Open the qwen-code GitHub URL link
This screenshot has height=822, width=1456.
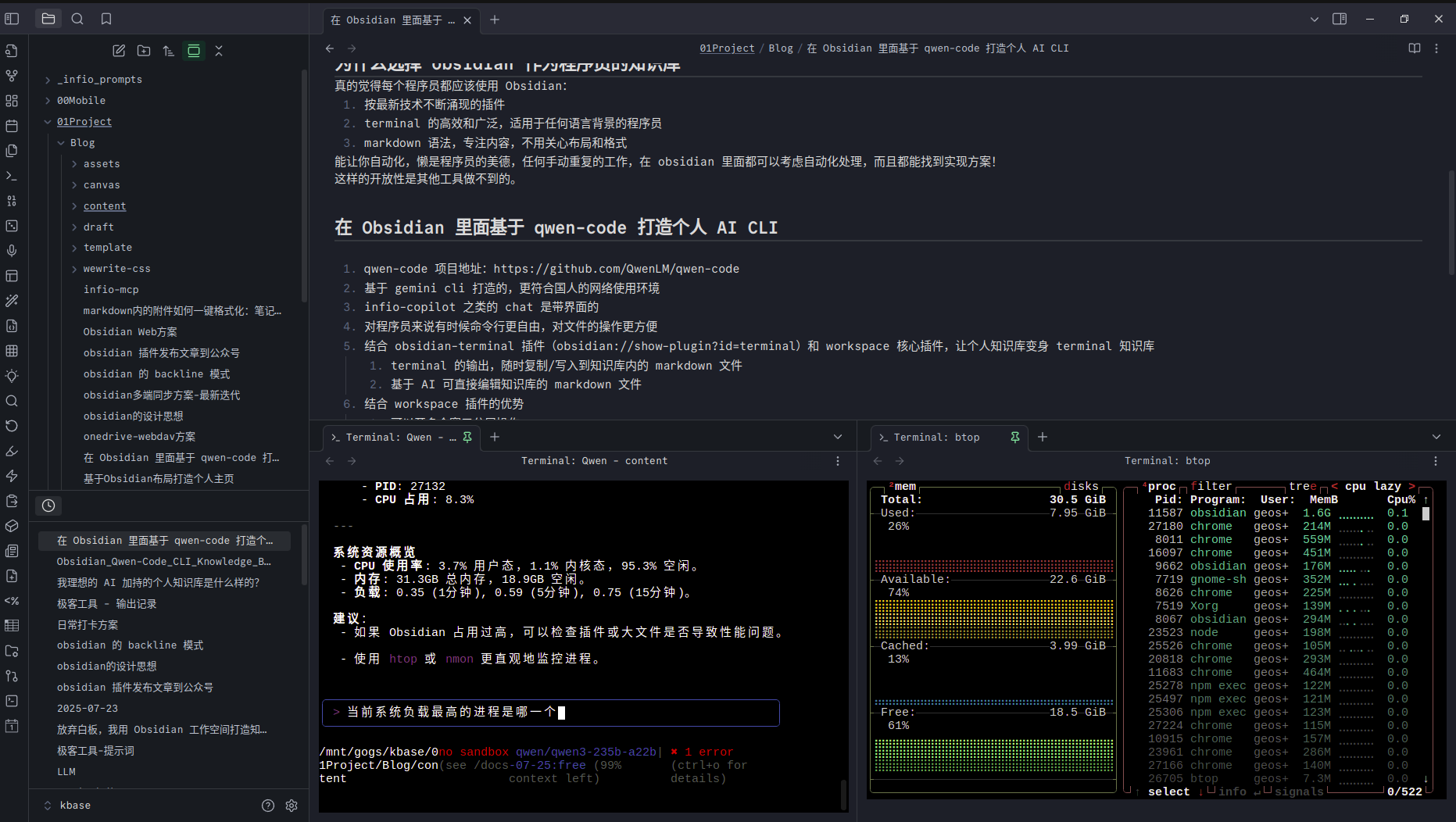[x=616, y=269]
